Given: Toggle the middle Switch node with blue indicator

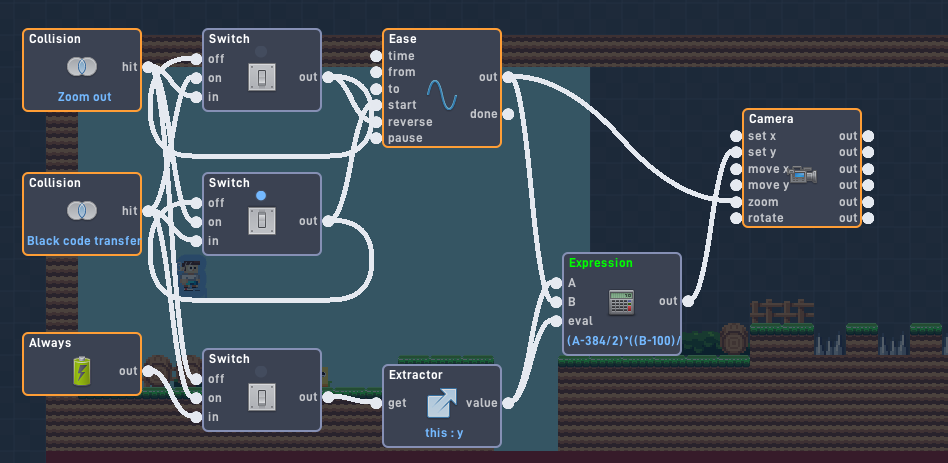Looking at the screenshot, I should [x=262, y=221].
